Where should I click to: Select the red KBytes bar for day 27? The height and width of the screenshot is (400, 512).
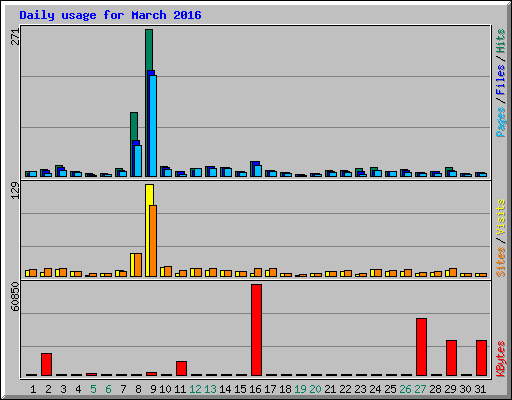[x=421, y=347]
